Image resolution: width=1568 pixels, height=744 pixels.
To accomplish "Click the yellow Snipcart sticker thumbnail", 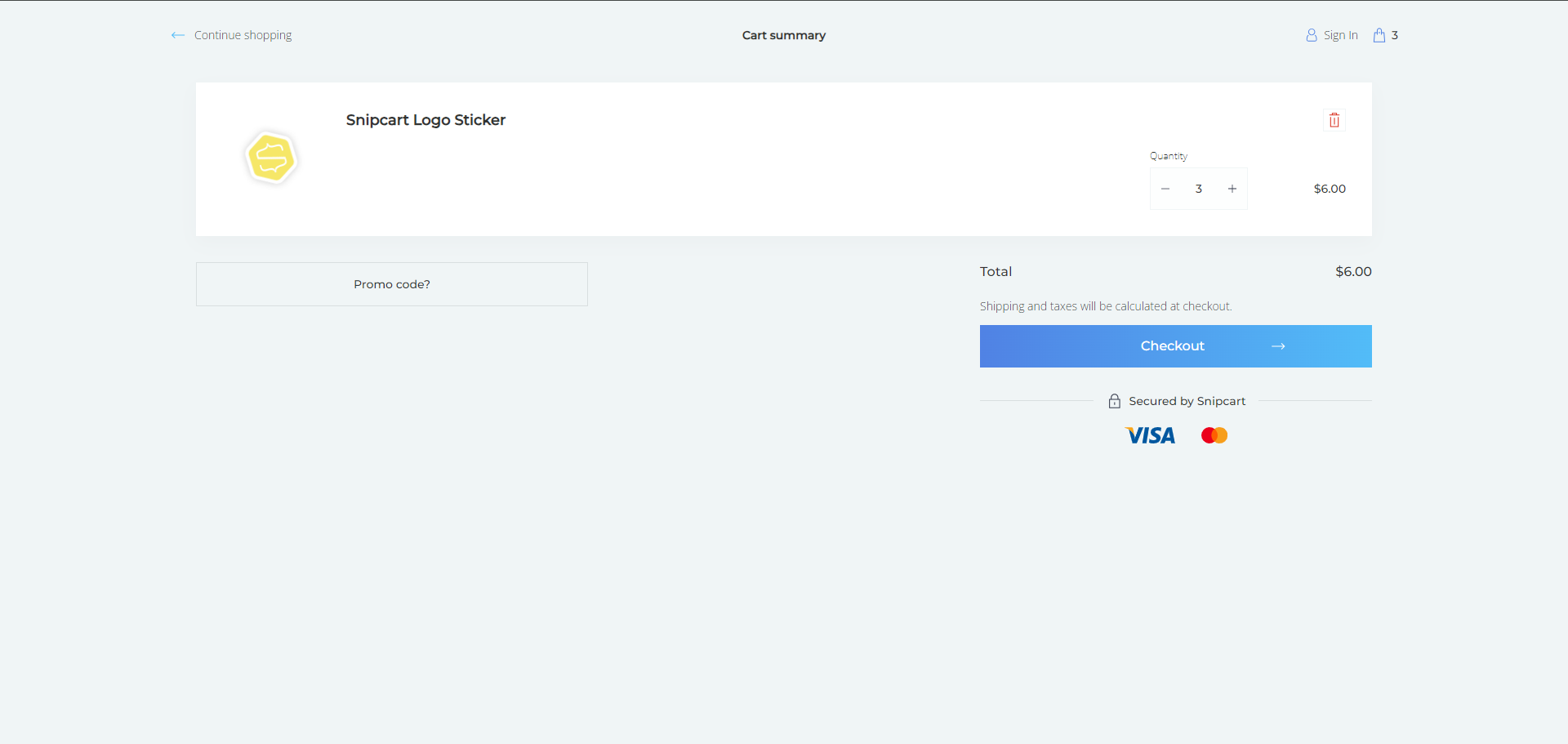I will click(x=271, y=158).
